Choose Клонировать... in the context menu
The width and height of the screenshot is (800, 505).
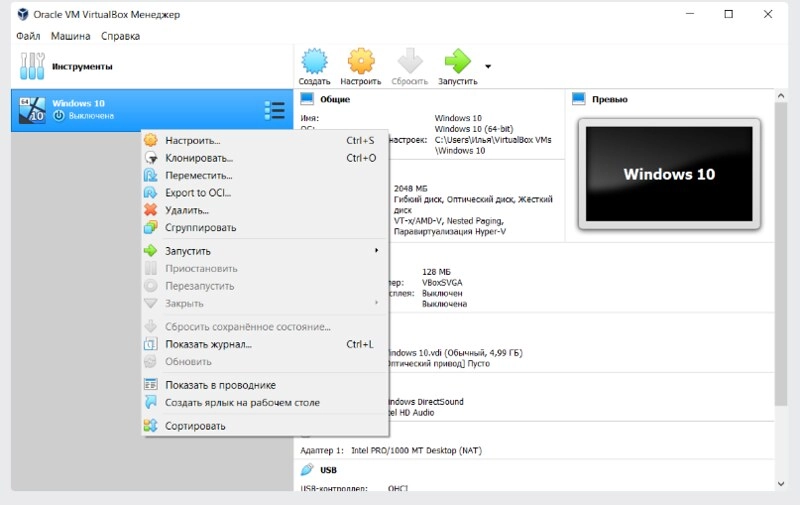264,158
